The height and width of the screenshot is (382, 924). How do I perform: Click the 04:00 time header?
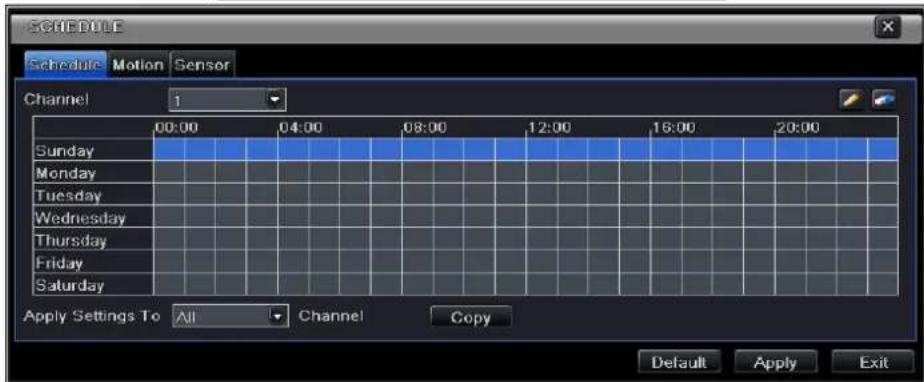click(x=301, y=127)
